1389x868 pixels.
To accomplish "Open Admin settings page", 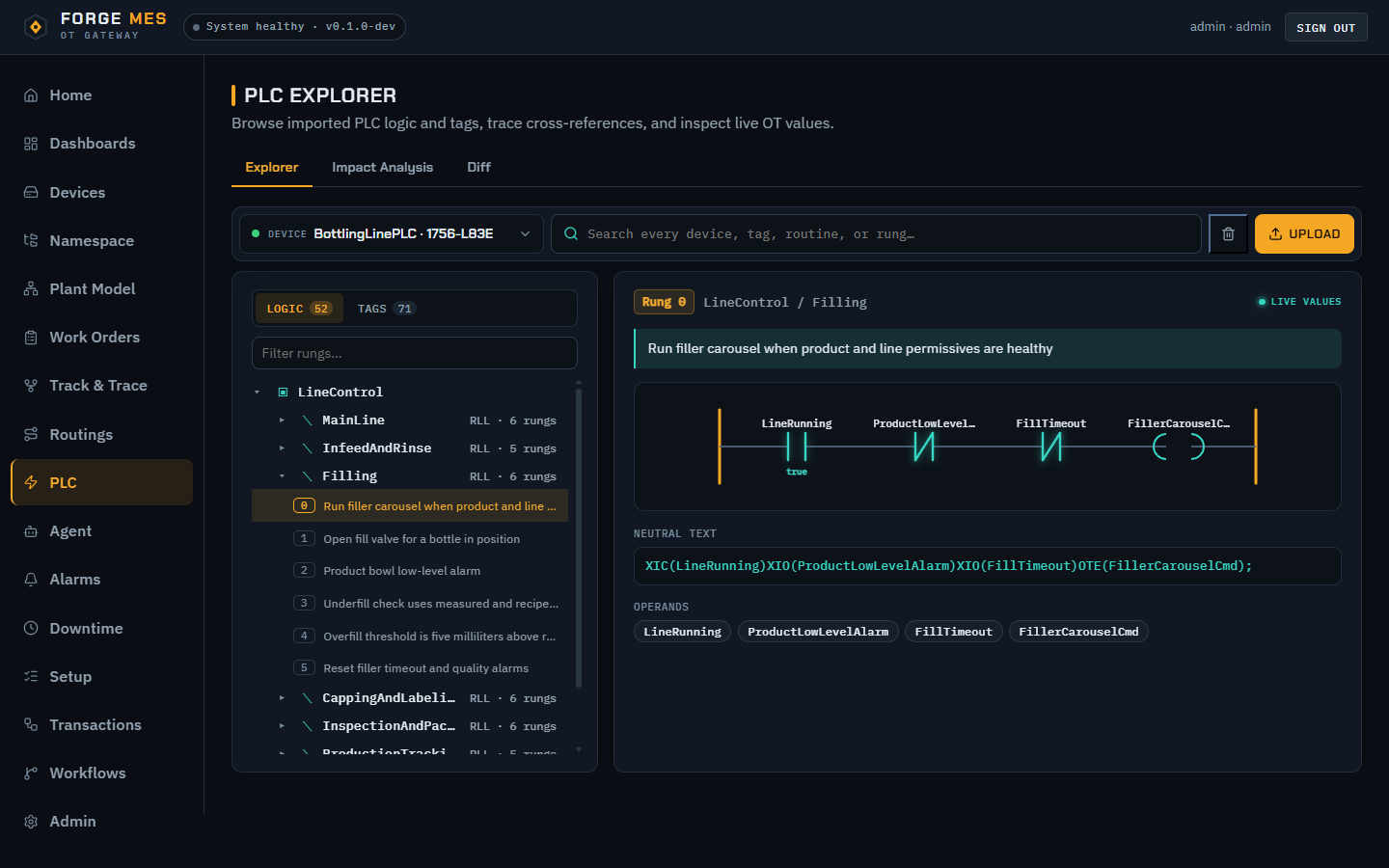I will [x=101, y=822].
